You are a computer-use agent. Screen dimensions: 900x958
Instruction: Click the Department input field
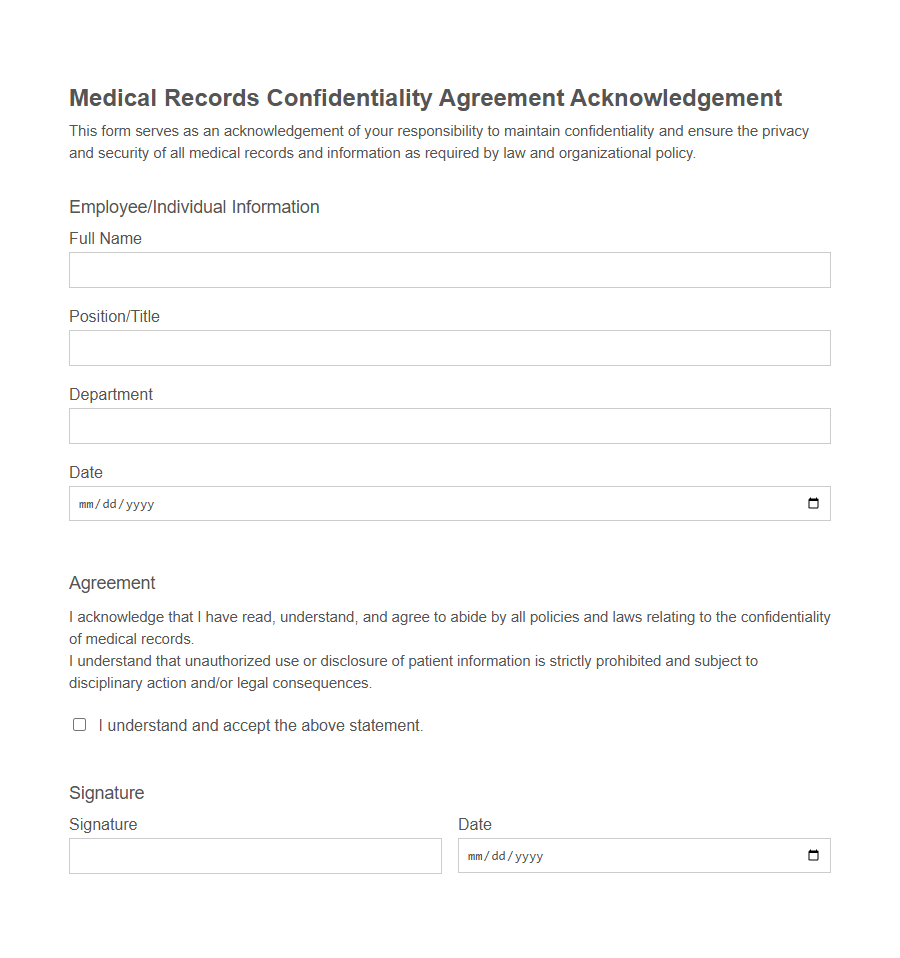click(449, 425)
